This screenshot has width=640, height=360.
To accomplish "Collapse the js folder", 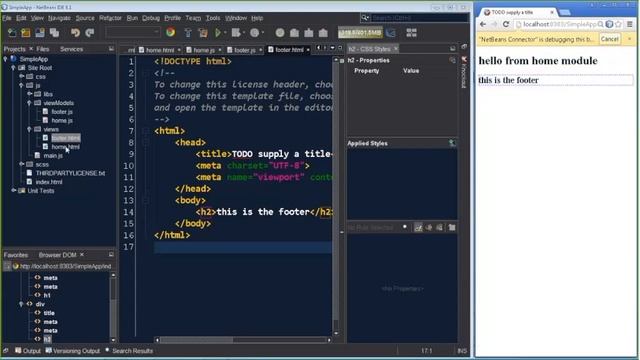I will (21, 85).
